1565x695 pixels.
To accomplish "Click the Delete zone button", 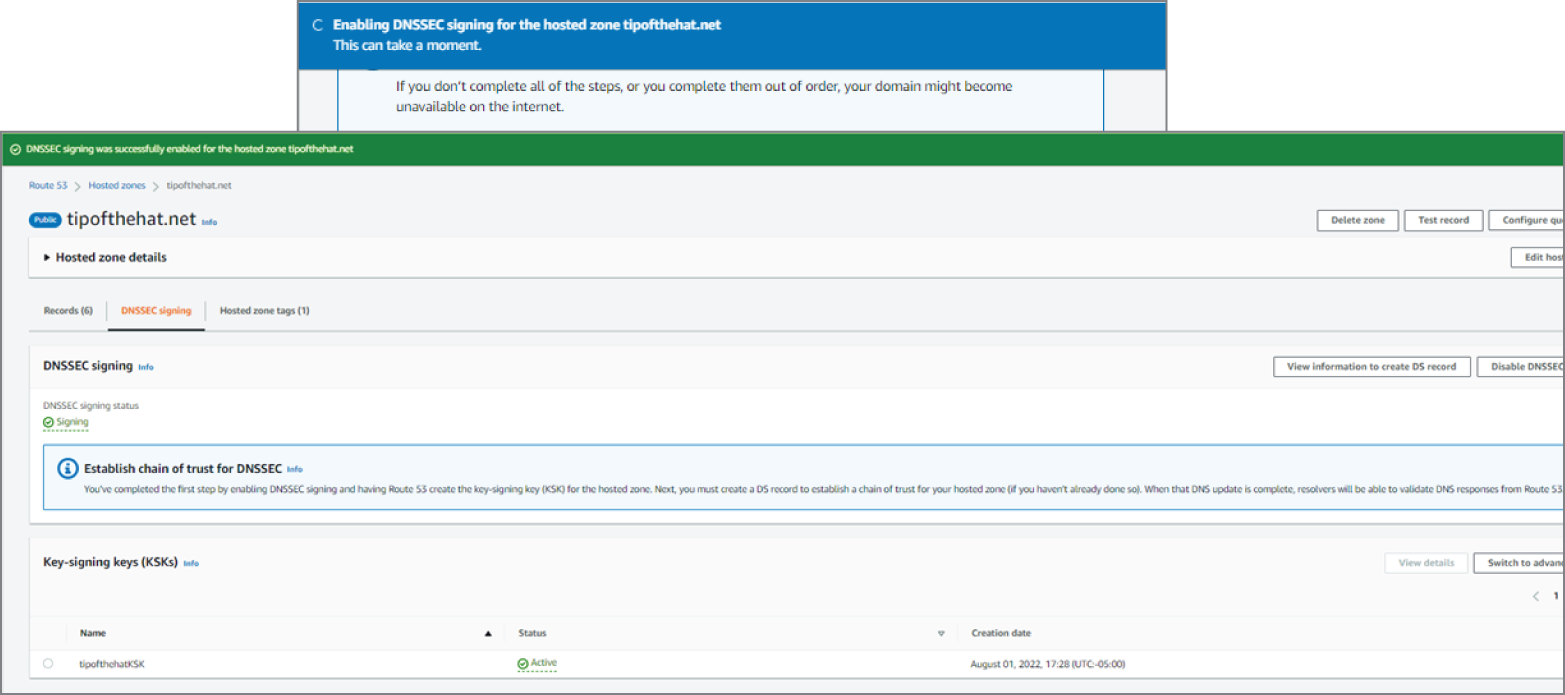I will pos(1358,220).
